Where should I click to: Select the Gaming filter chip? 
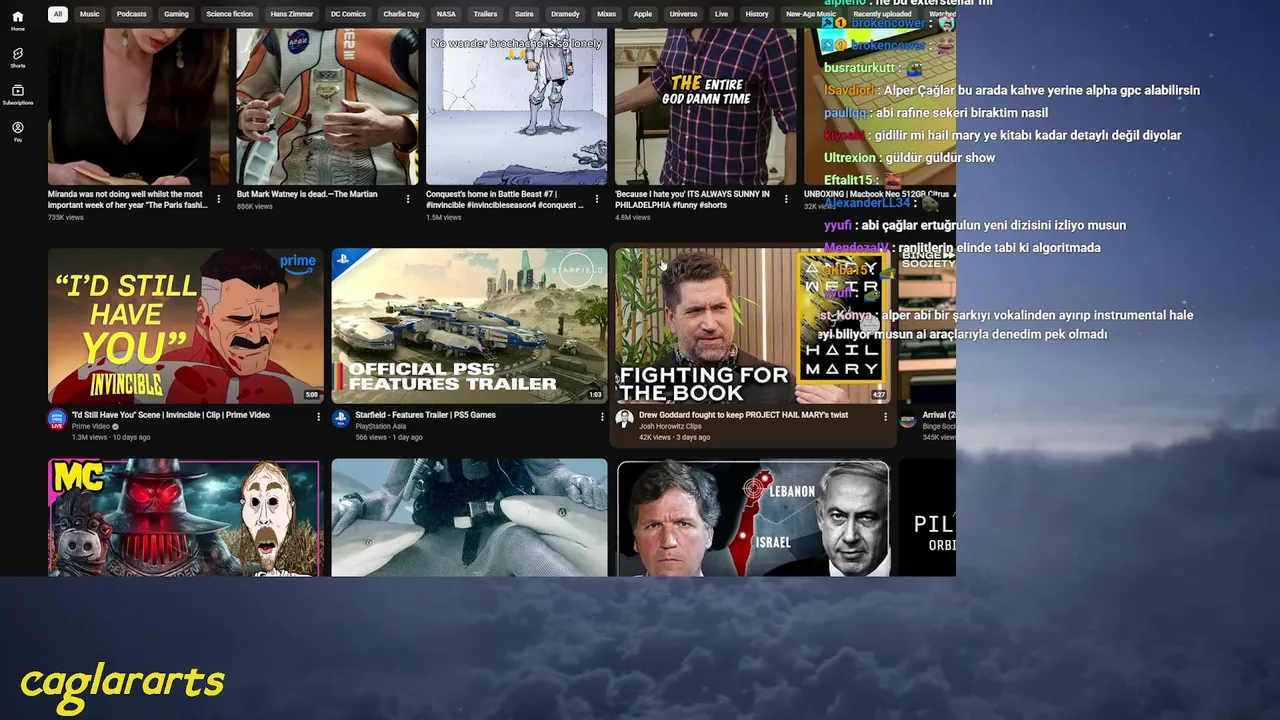(x=176, y=14)
